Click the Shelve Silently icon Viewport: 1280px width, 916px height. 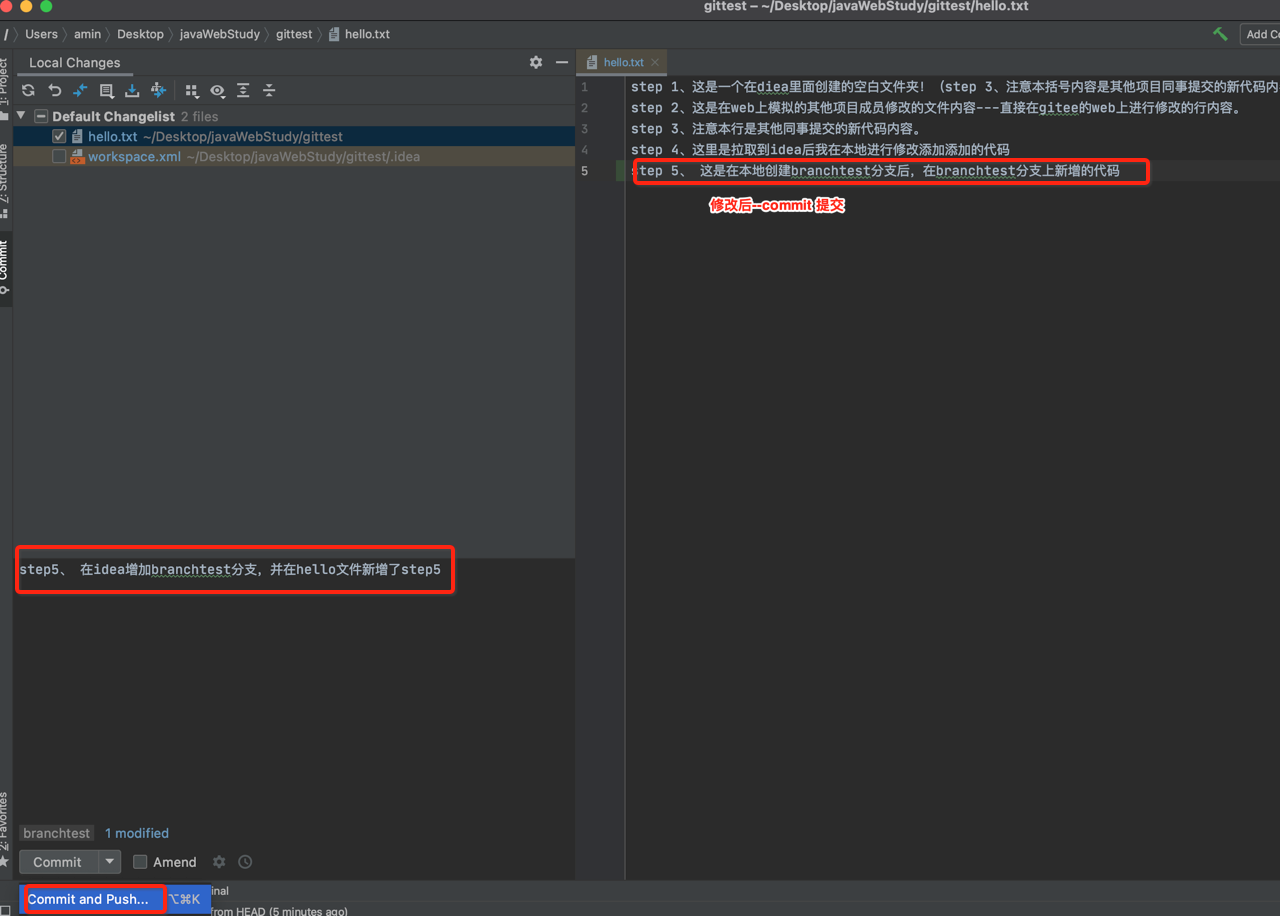(132, 90)
